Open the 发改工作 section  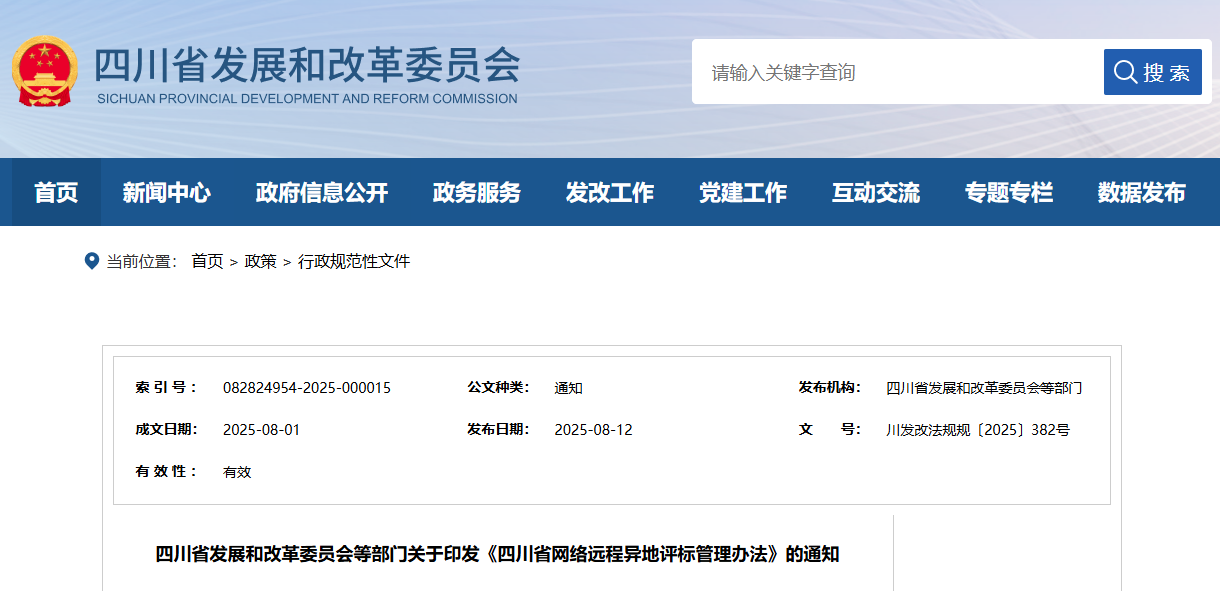point(611,192)
